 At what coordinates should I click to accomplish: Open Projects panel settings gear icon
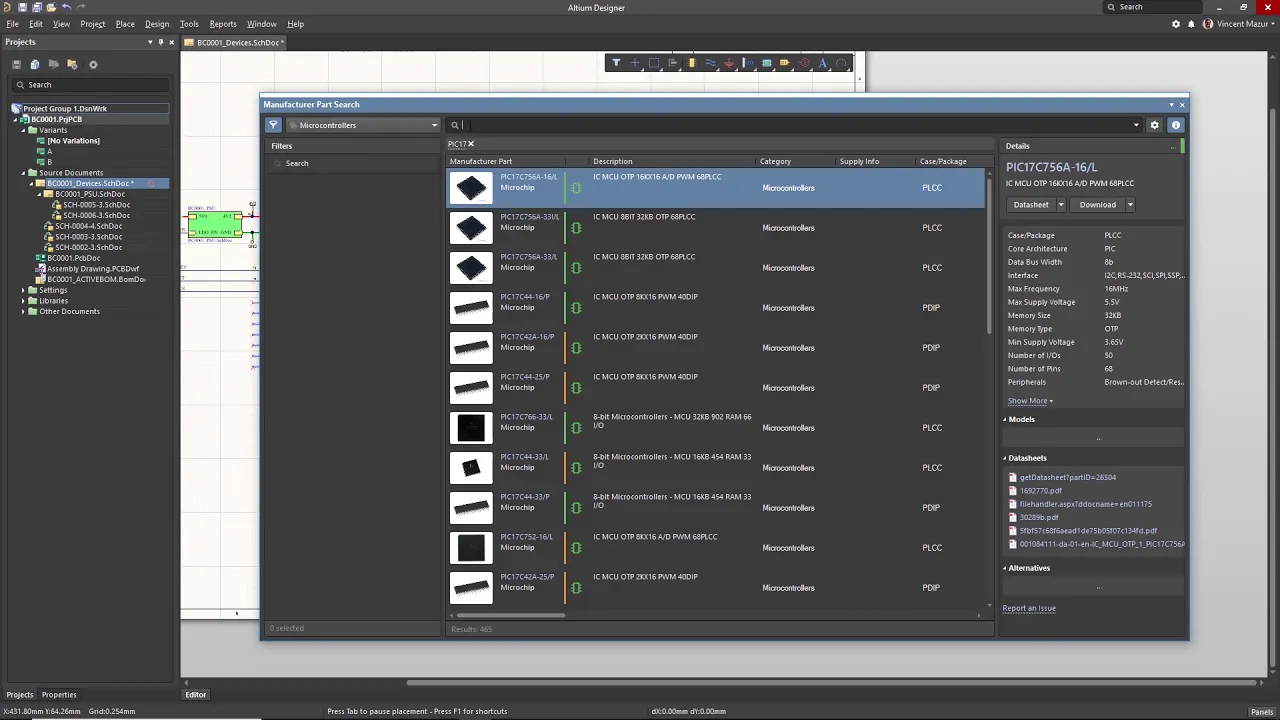click(93, 64)
